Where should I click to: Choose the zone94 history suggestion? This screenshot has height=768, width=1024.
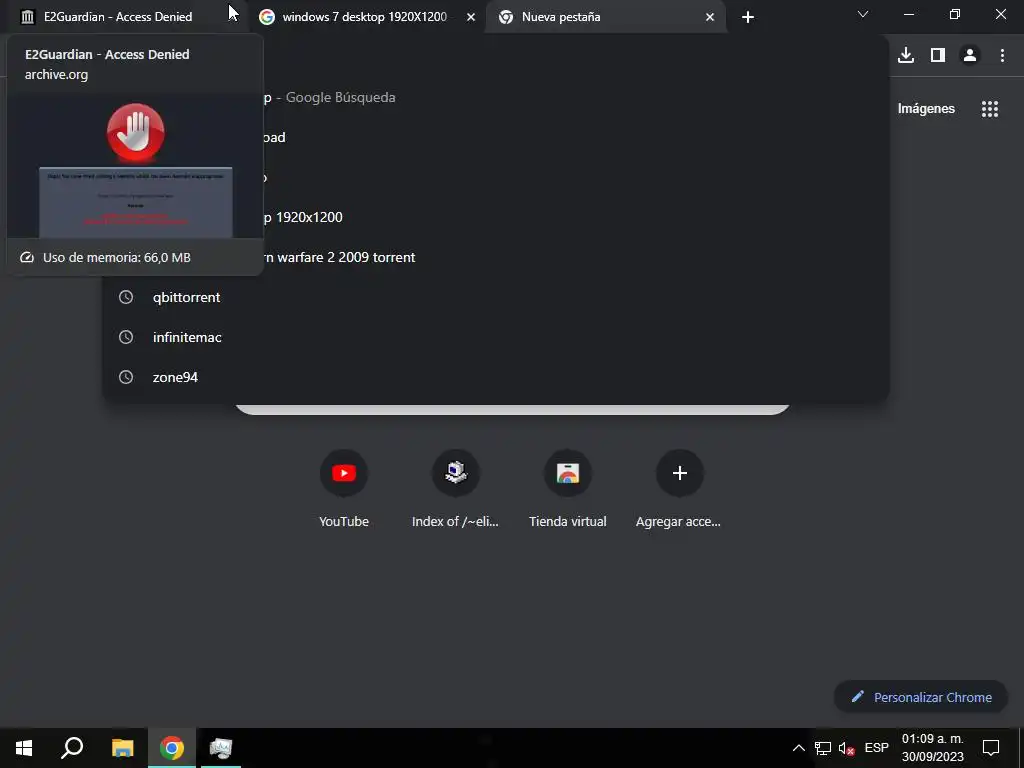point(496,377)
